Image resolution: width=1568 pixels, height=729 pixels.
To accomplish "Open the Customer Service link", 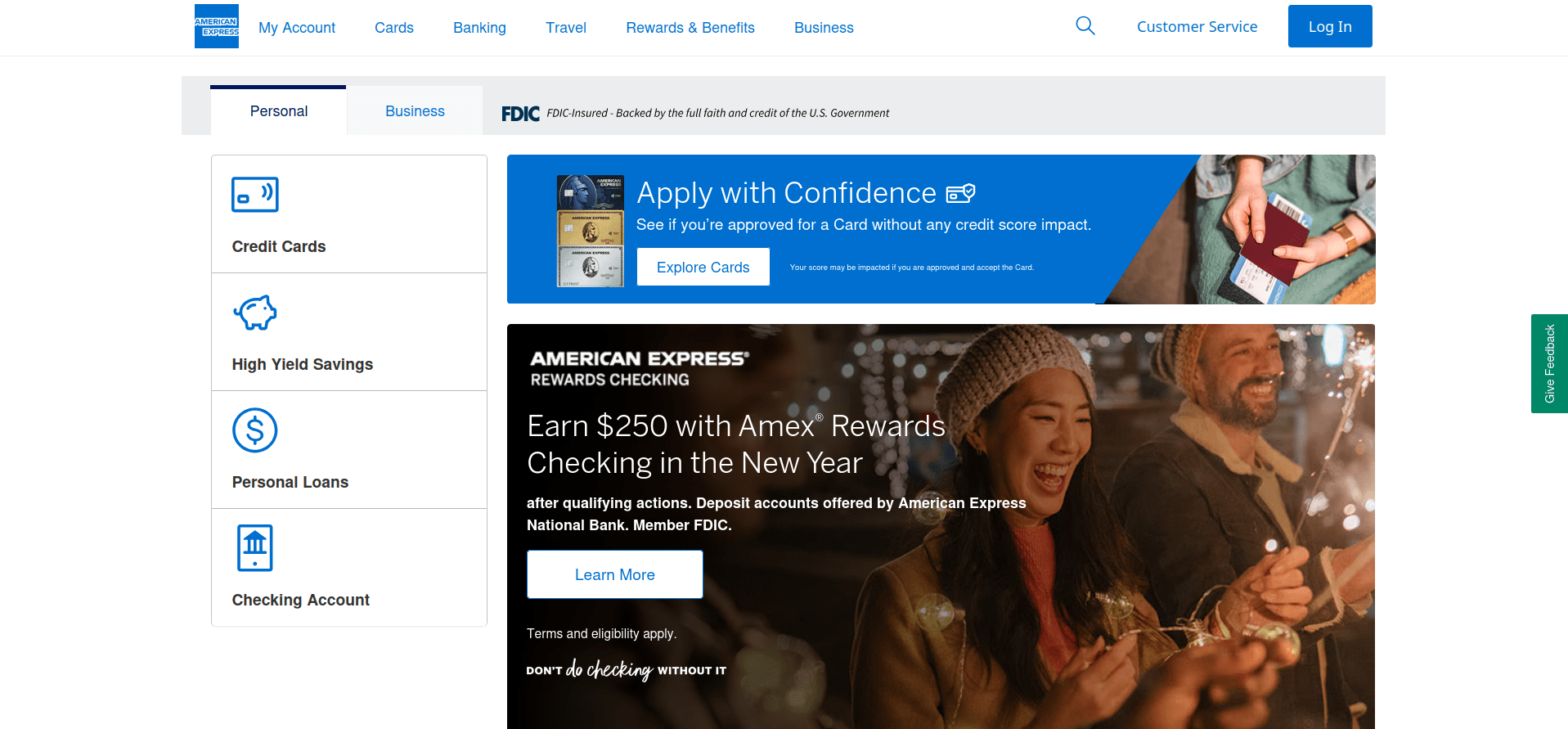I will (1197, 27).
